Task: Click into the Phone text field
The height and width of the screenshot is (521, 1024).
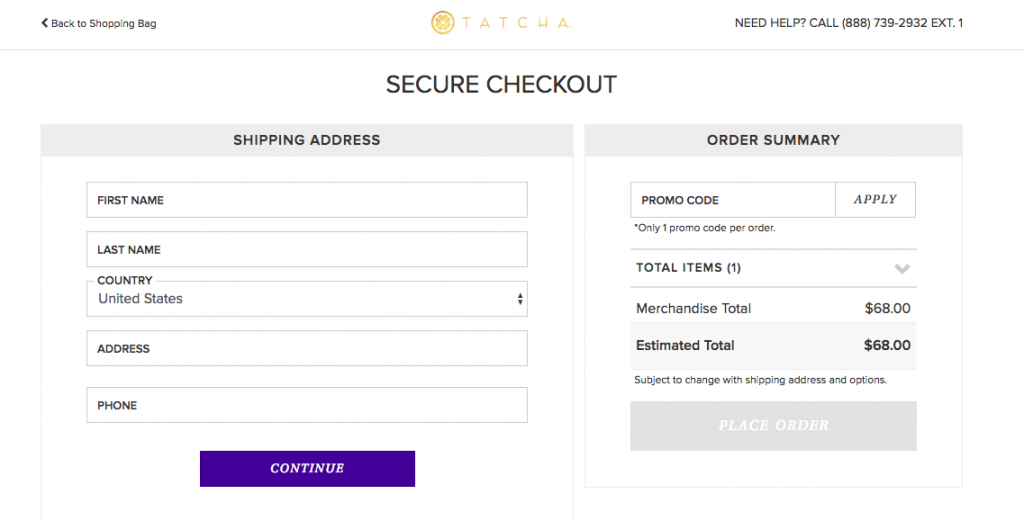Action: (306, 405)
